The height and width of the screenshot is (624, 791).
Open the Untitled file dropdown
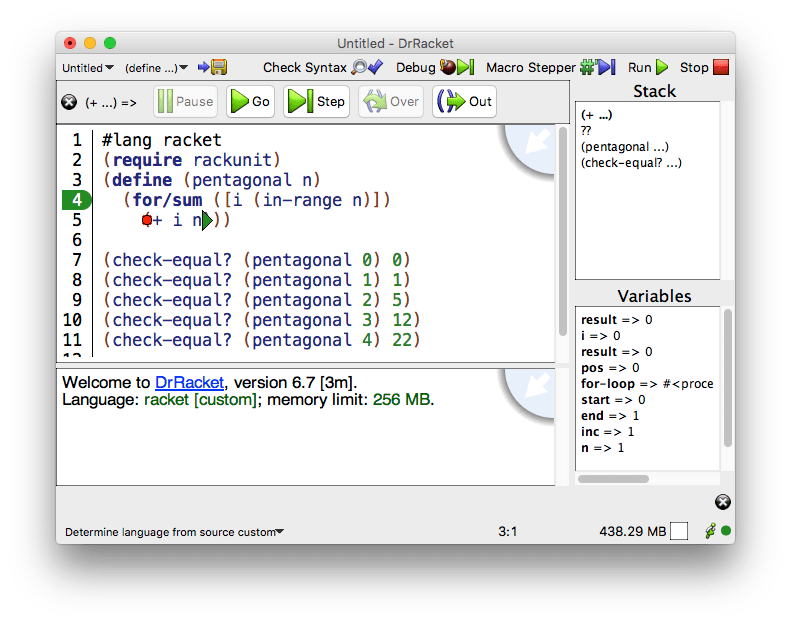(88, 68)
